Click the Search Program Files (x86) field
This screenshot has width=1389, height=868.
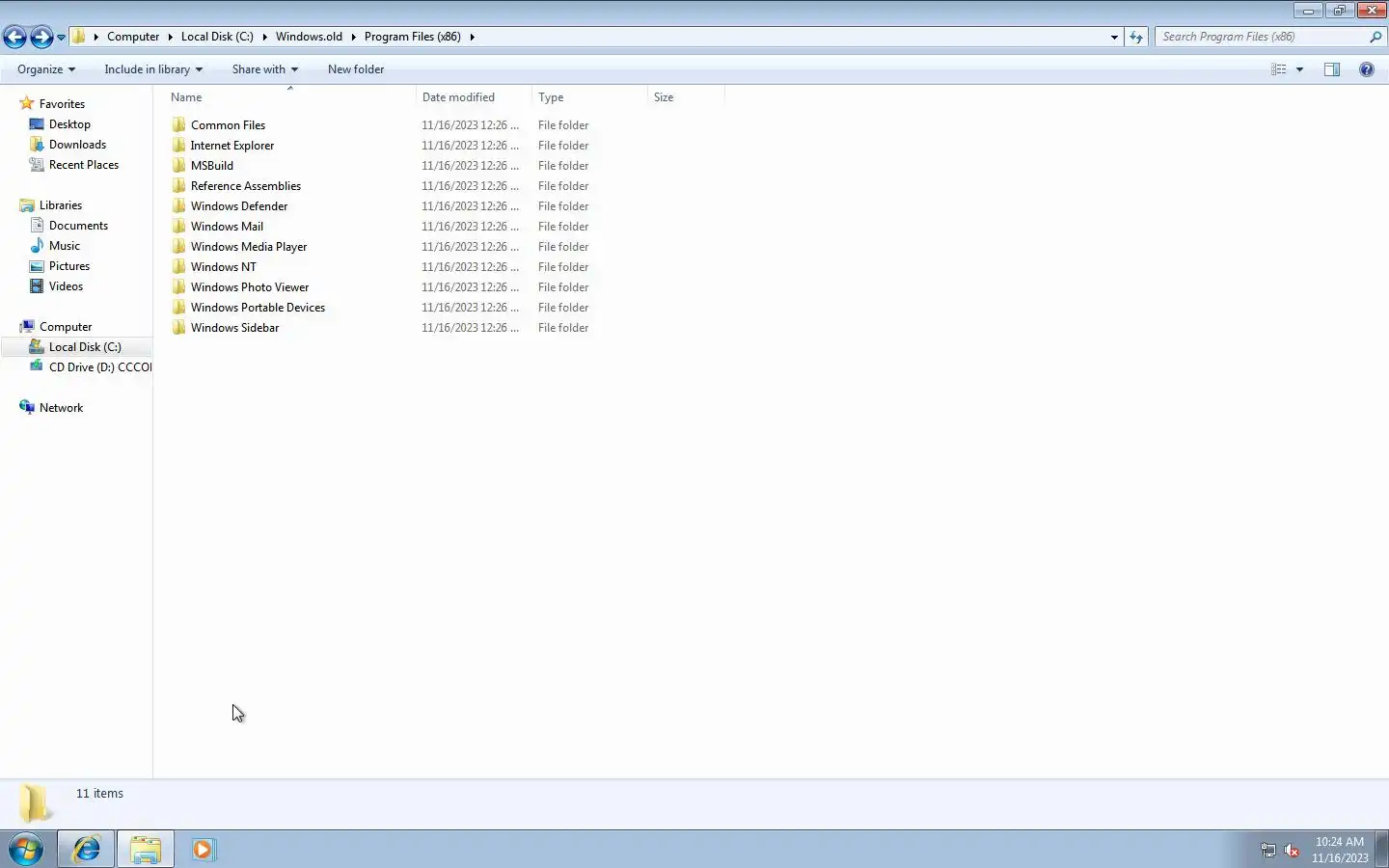click(1262, 37)
